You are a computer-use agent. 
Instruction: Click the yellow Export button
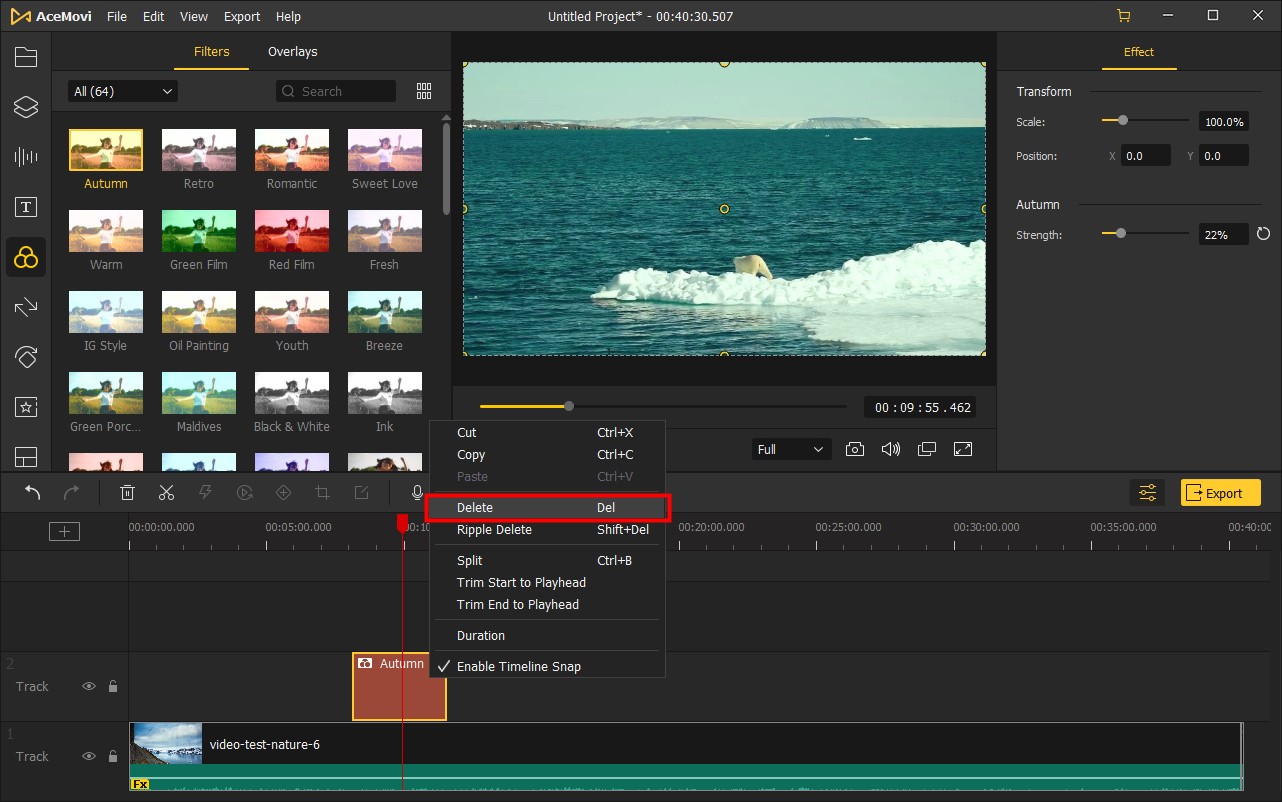point(1220,493)
